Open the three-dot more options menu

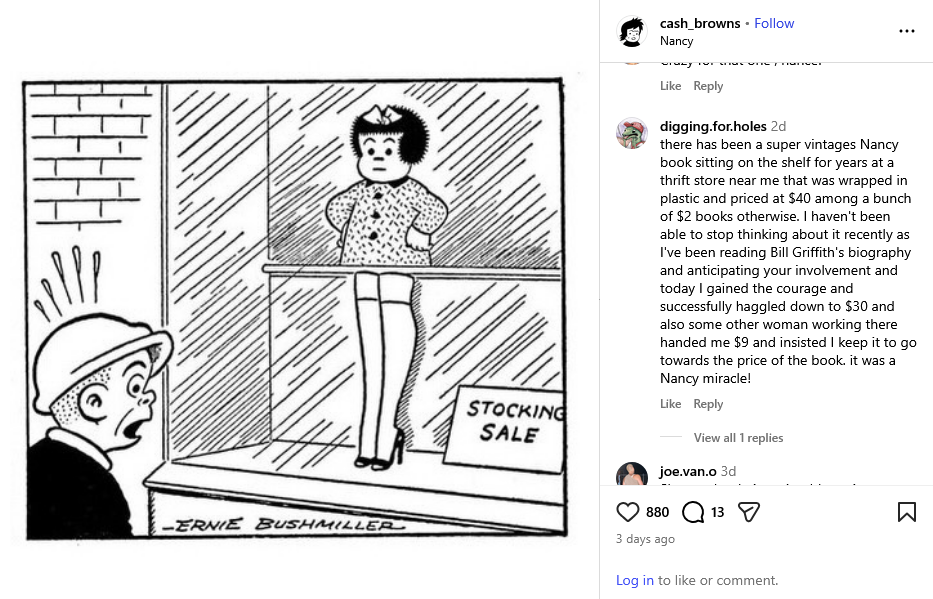[906, 31]
